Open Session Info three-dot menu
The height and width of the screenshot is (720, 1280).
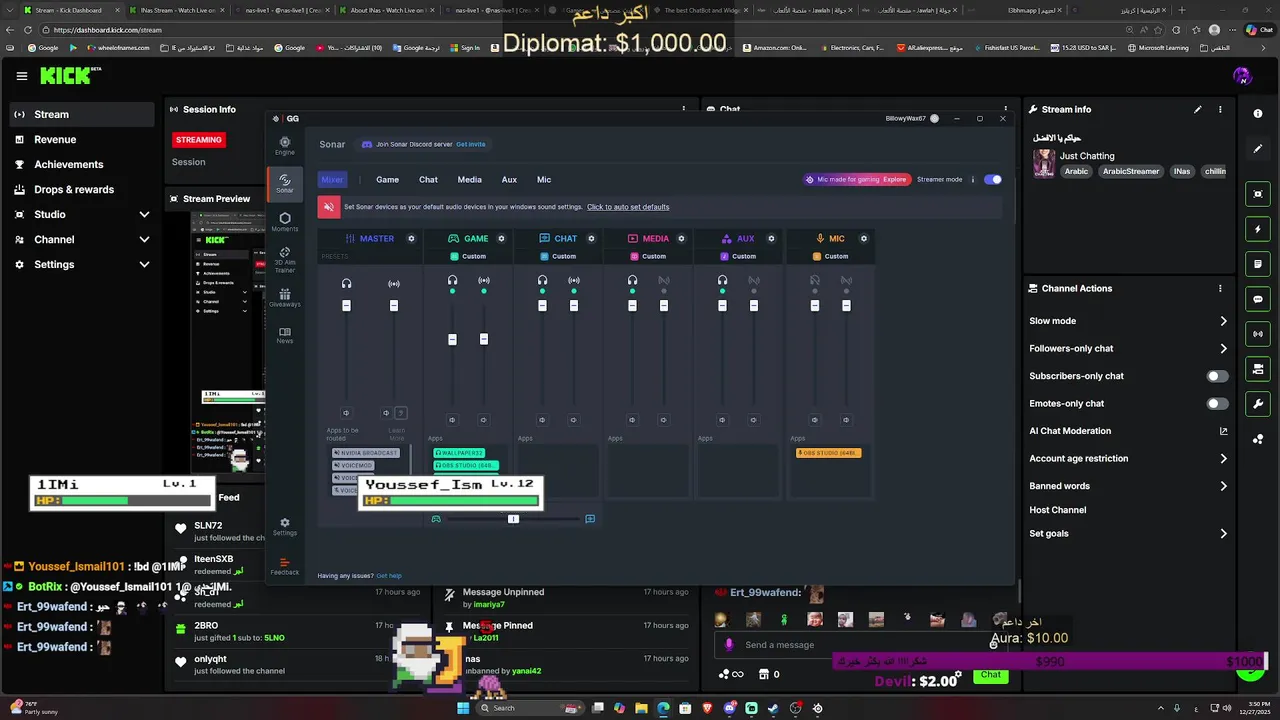point(684,109)
